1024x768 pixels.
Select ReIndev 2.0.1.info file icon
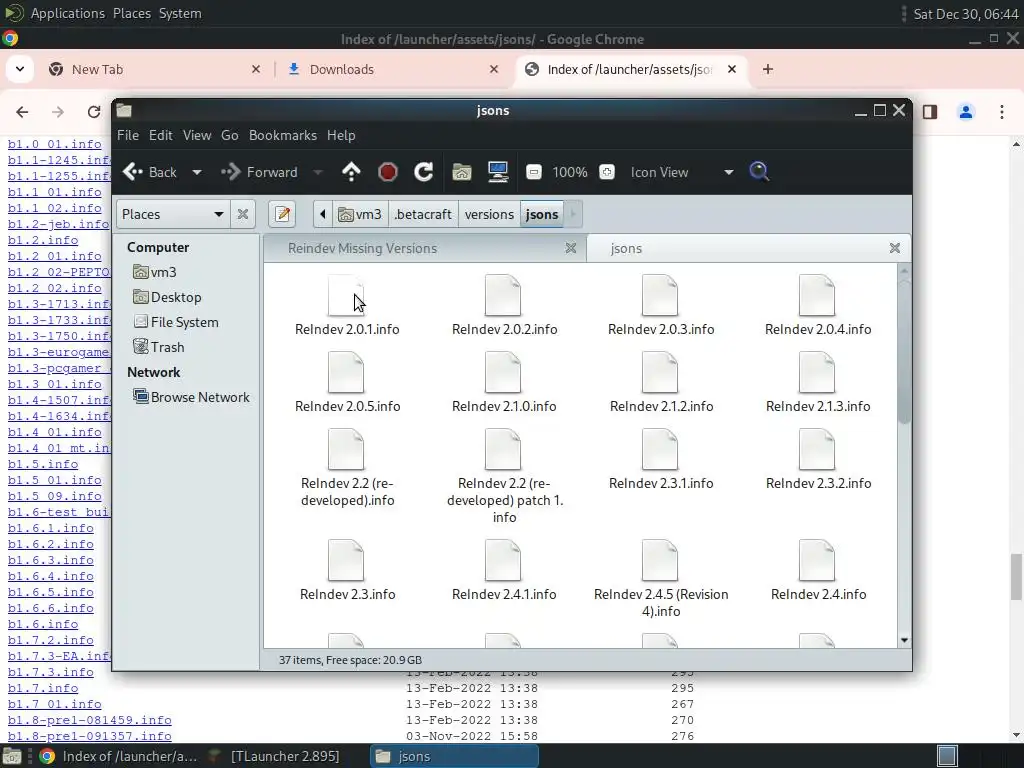pyautogui.click(x=346, y=295)
